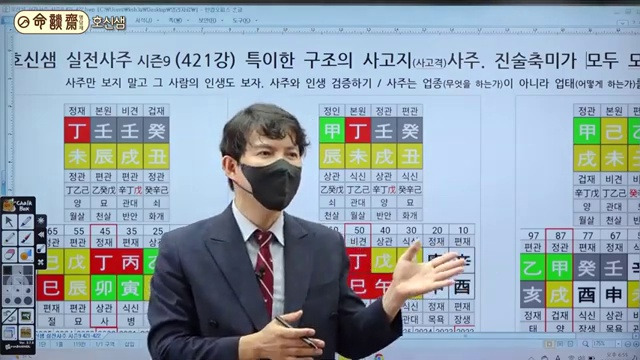Collapse Chalk Box with double-arrow icon
This screenshot has width=640, height=360.
coord(40,235)
